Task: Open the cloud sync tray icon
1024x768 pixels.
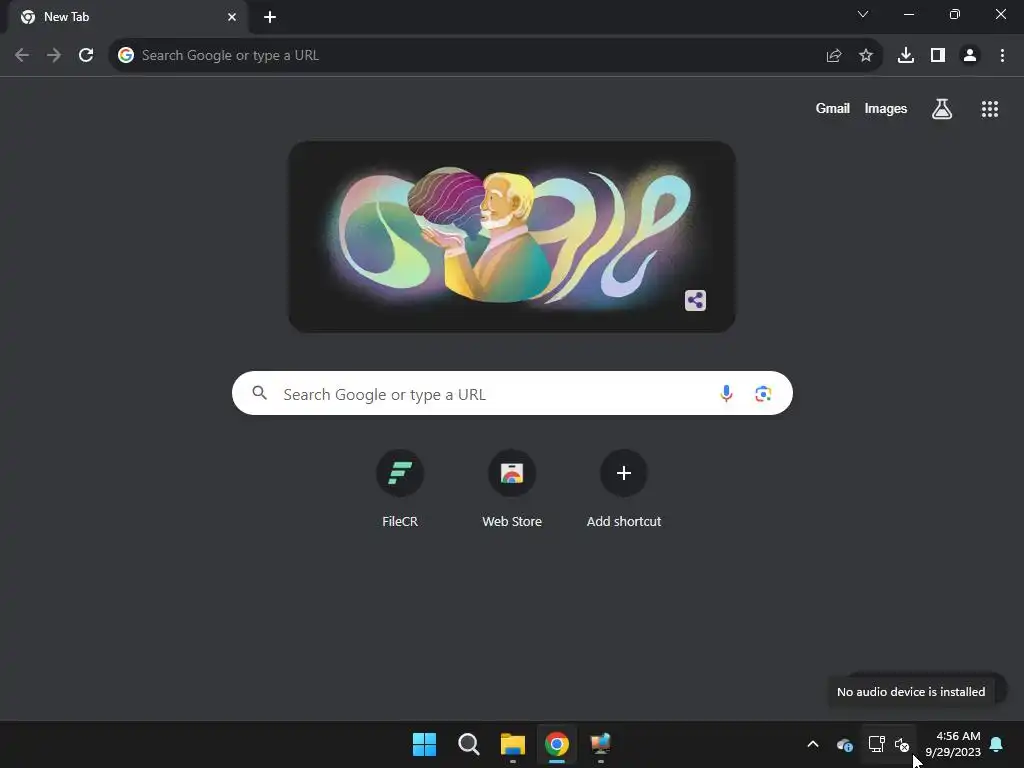Action: (844, 744)
